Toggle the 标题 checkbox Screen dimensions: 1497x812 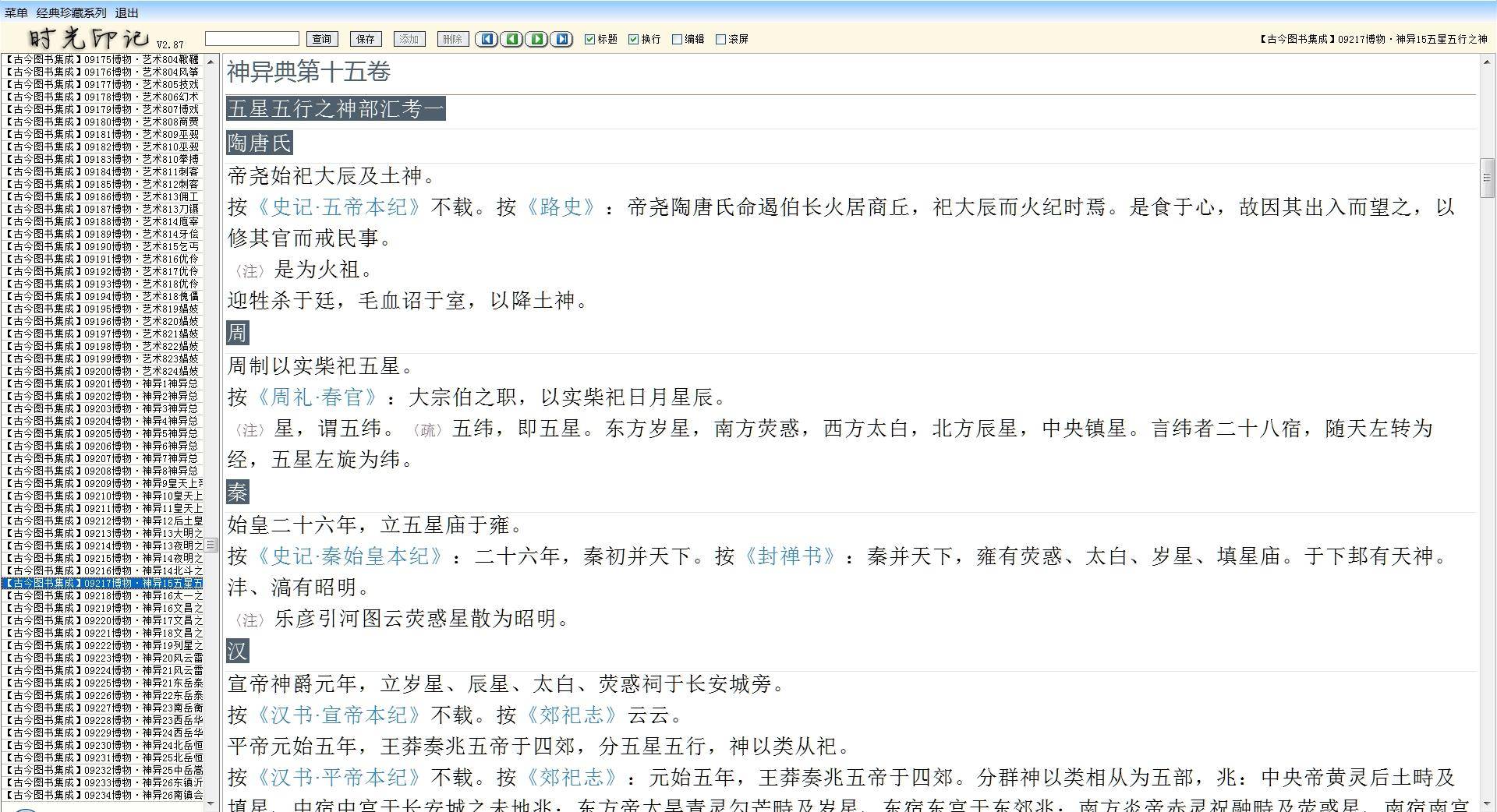[589, 39]
